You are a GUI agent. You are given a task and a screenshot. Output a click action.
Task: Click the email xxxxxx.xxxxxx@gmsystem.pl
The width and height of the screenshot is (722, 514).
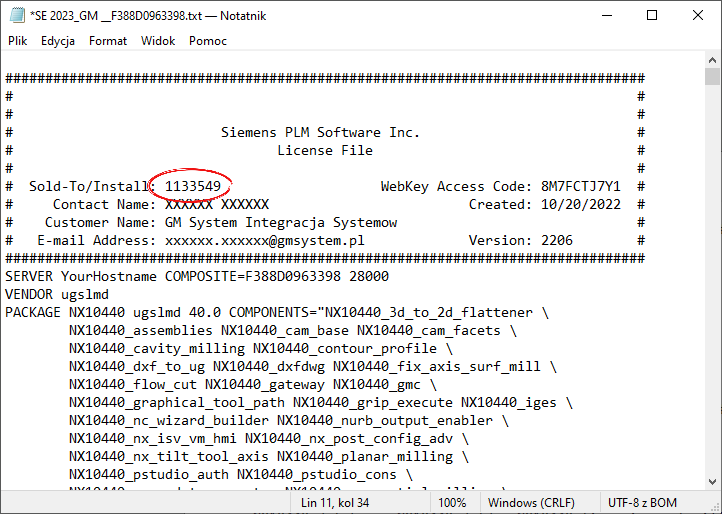coord(265,241)
